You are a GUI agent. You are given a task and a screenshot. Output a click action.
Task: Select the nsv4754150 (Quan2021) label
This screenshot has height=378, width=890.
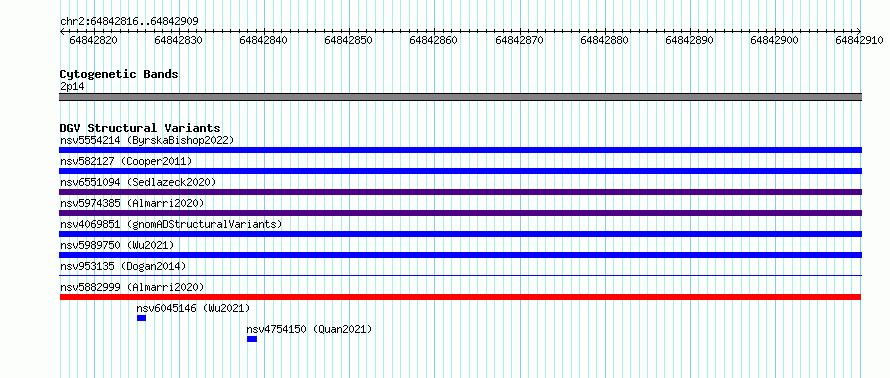tap(309, 329)
